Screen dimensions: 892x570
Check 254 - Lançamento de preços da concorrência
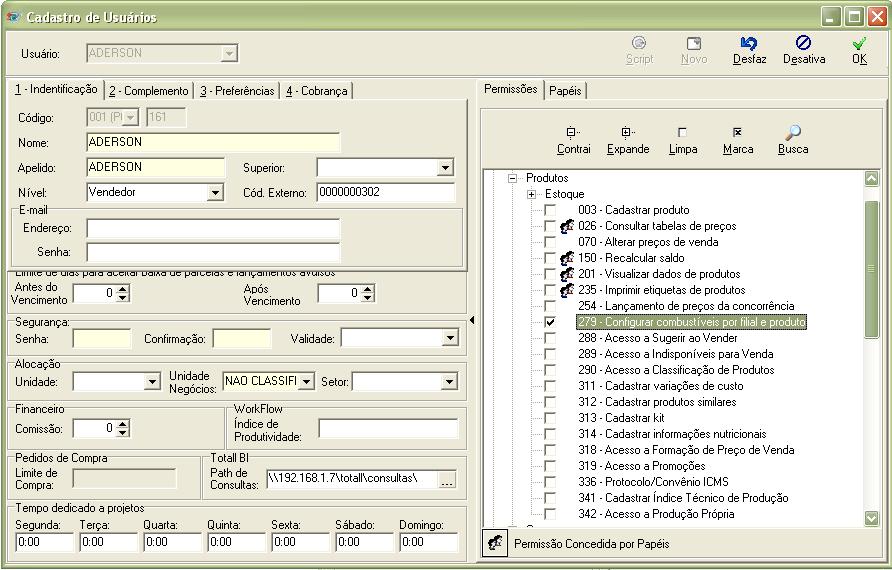click(550, 306)
